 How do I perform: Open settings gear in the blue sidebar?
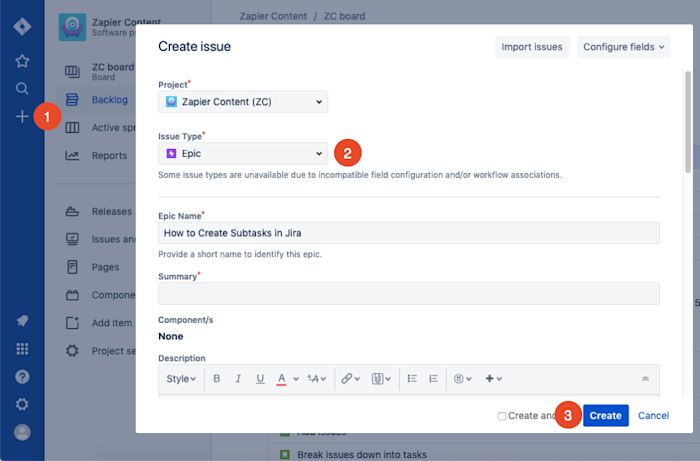coord(22,404)
